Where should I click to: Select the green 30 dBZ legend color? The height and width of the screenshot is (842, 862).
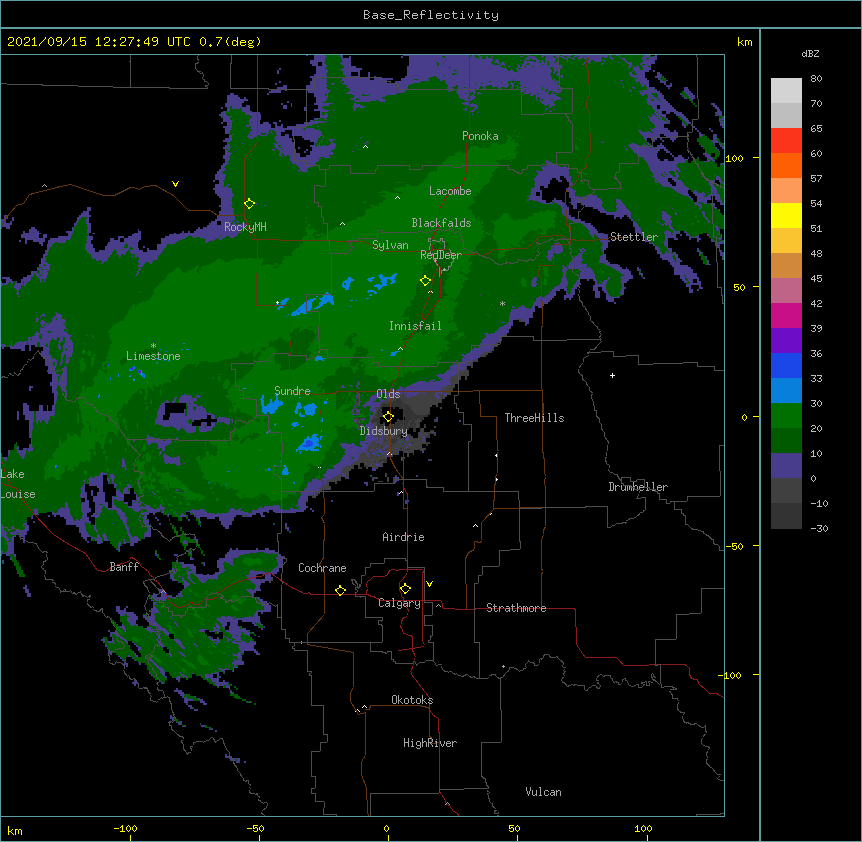[x=786, y=416]
